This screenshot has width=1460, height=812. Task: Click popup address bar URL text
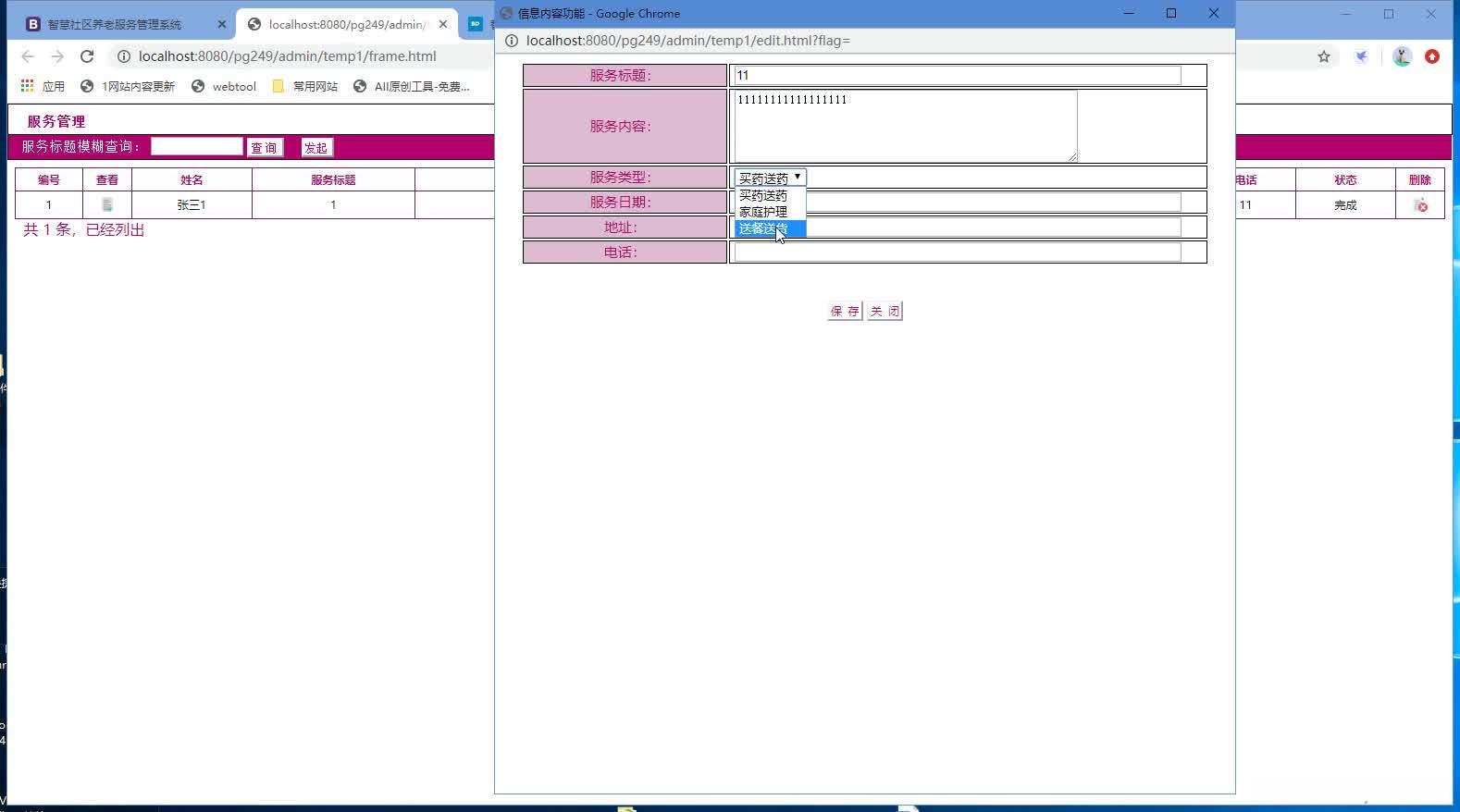coord(688,41)
